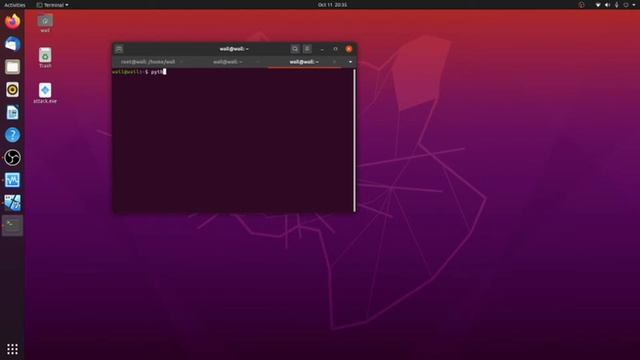Viewport: 640px width, 360px height.
Task: Click the new tab button in Terminal header
Action: coord(119,49)
